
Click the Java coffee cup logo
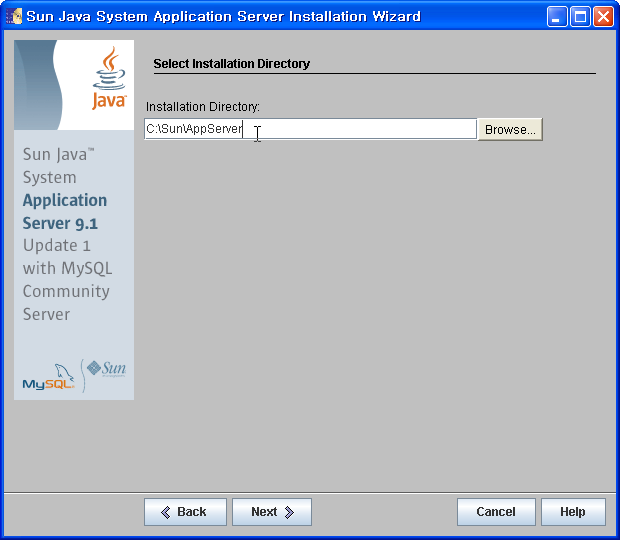click(x=109, y=77)
